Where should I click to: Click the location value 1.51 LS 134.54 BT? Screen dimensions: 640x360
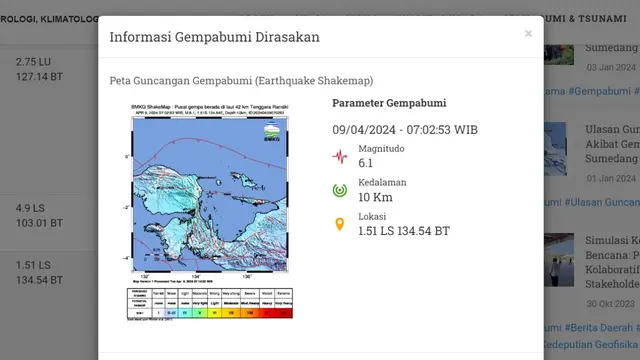(404, 231)
